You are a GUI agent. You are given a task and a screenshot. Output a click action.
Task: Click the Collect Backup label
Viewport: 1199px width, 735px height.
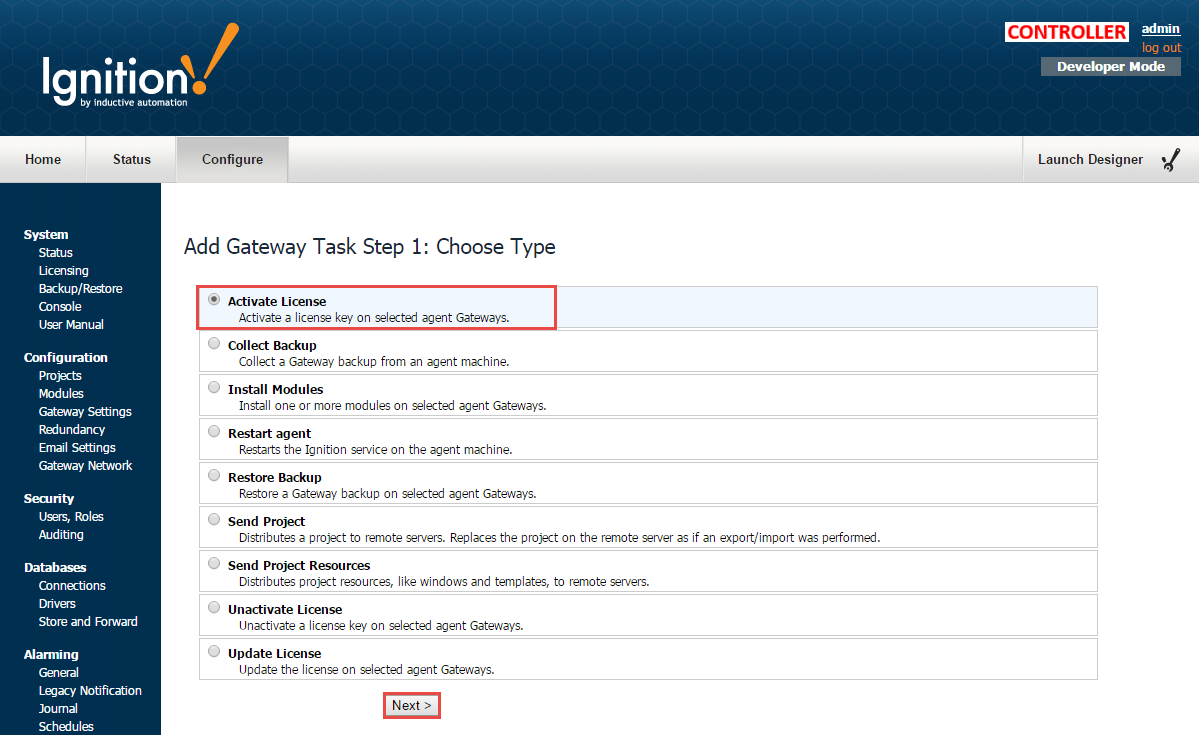click(x=272, y=345)
